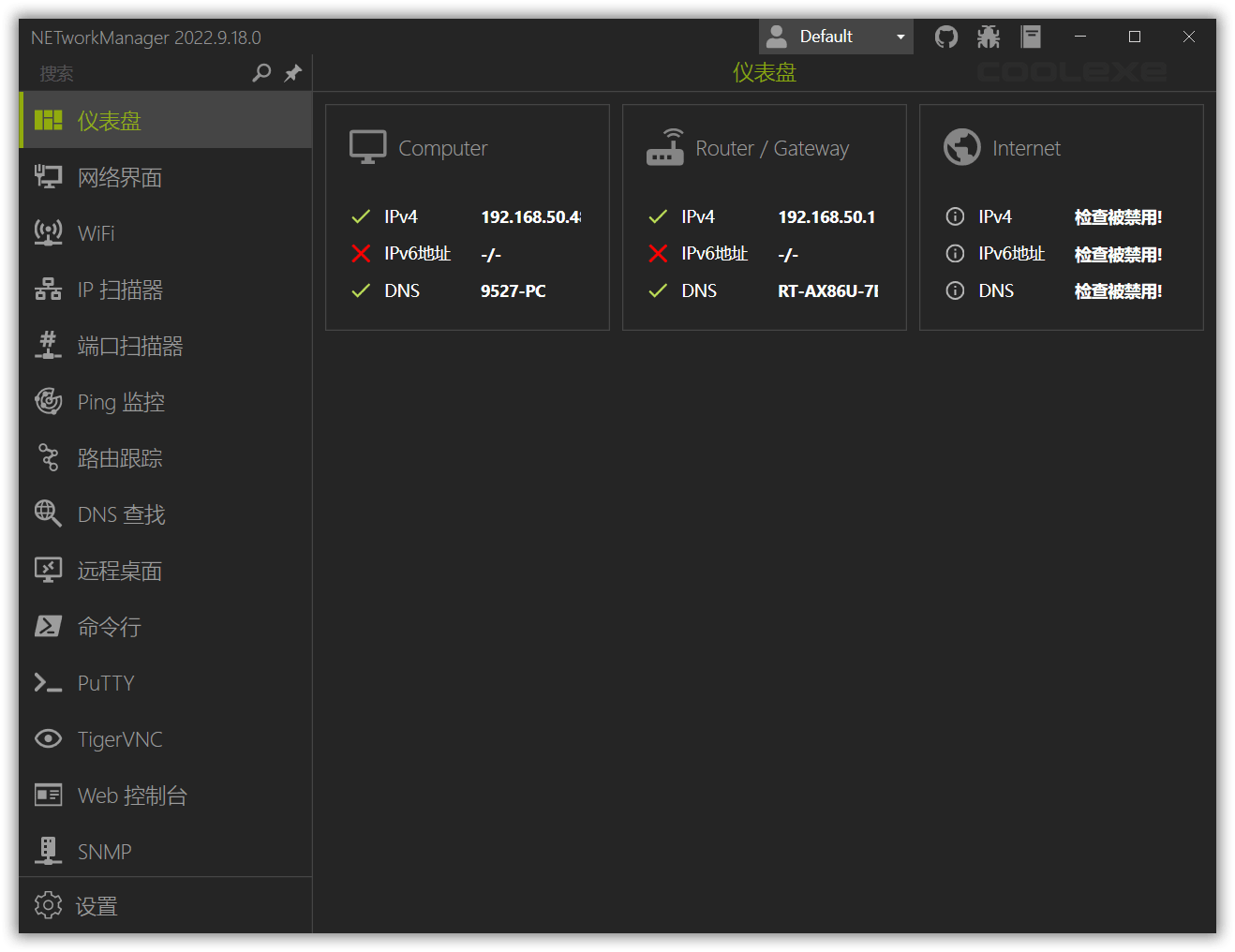The height and width of the screenshot is (952, 1235).
Task: Click the bug report icon
Action: (x=989, y=37)
